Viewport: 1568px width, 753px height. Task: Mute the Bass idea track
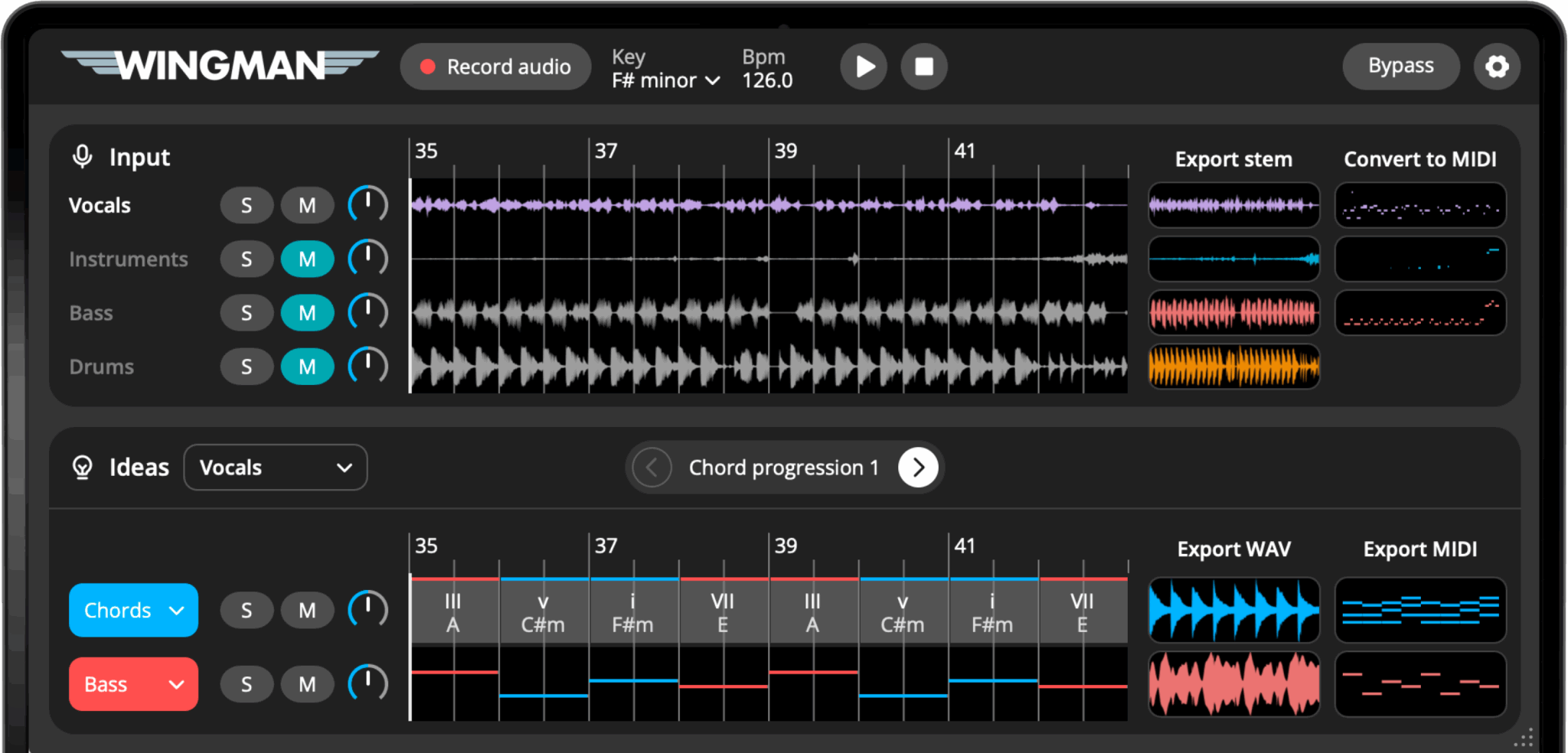[307, 684]
